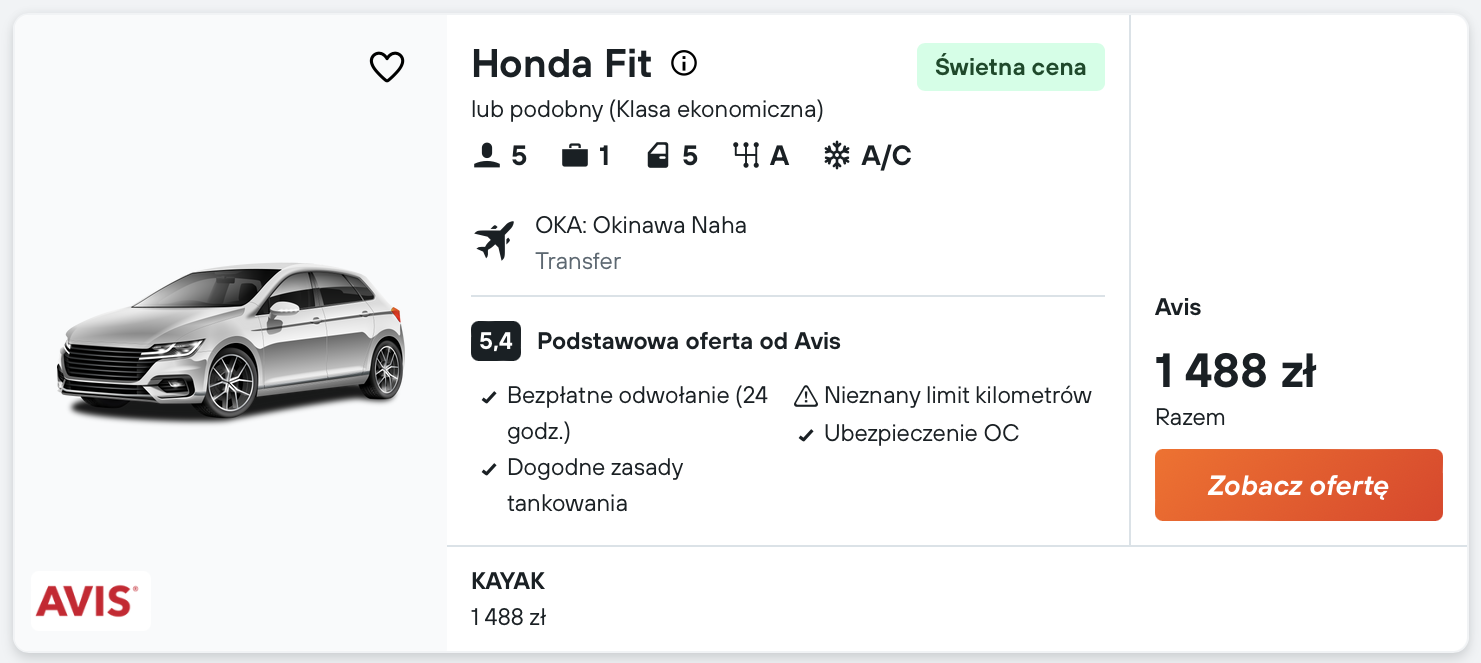Click the automatic transmission icon
1481x663 pixels.
pos(746,156)
